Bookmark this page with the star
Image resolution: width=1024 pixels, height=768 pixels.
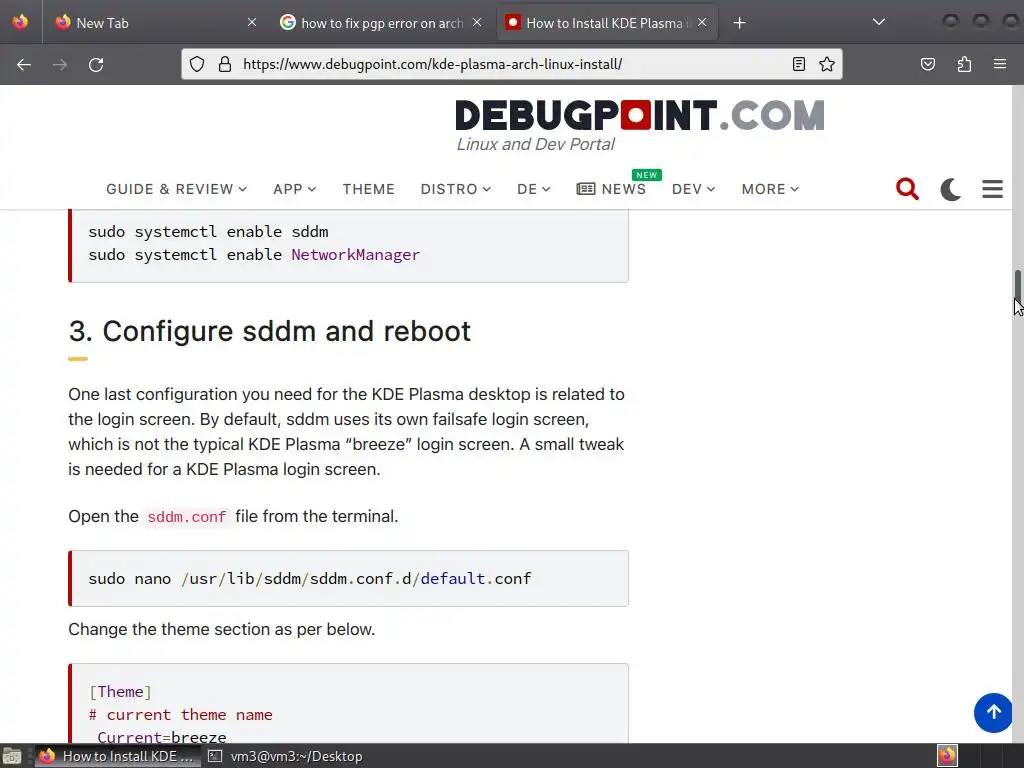pyautogui.click(x=827, y=64)
